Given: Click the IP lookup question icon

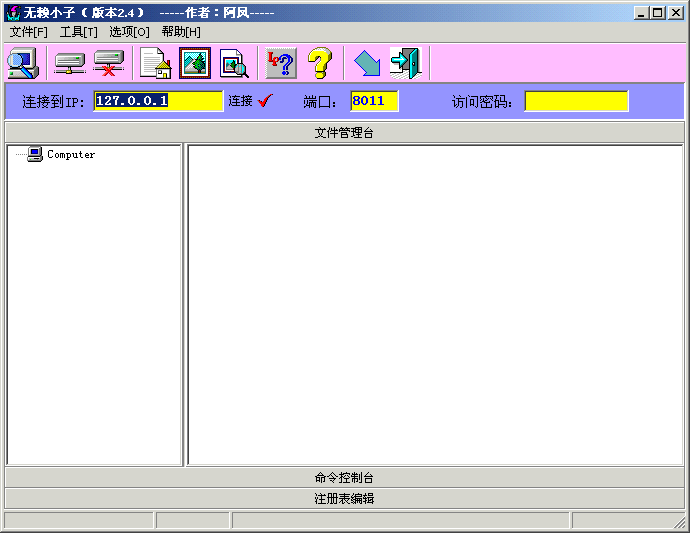Looking at the screenshot, I should click(281, 63).
